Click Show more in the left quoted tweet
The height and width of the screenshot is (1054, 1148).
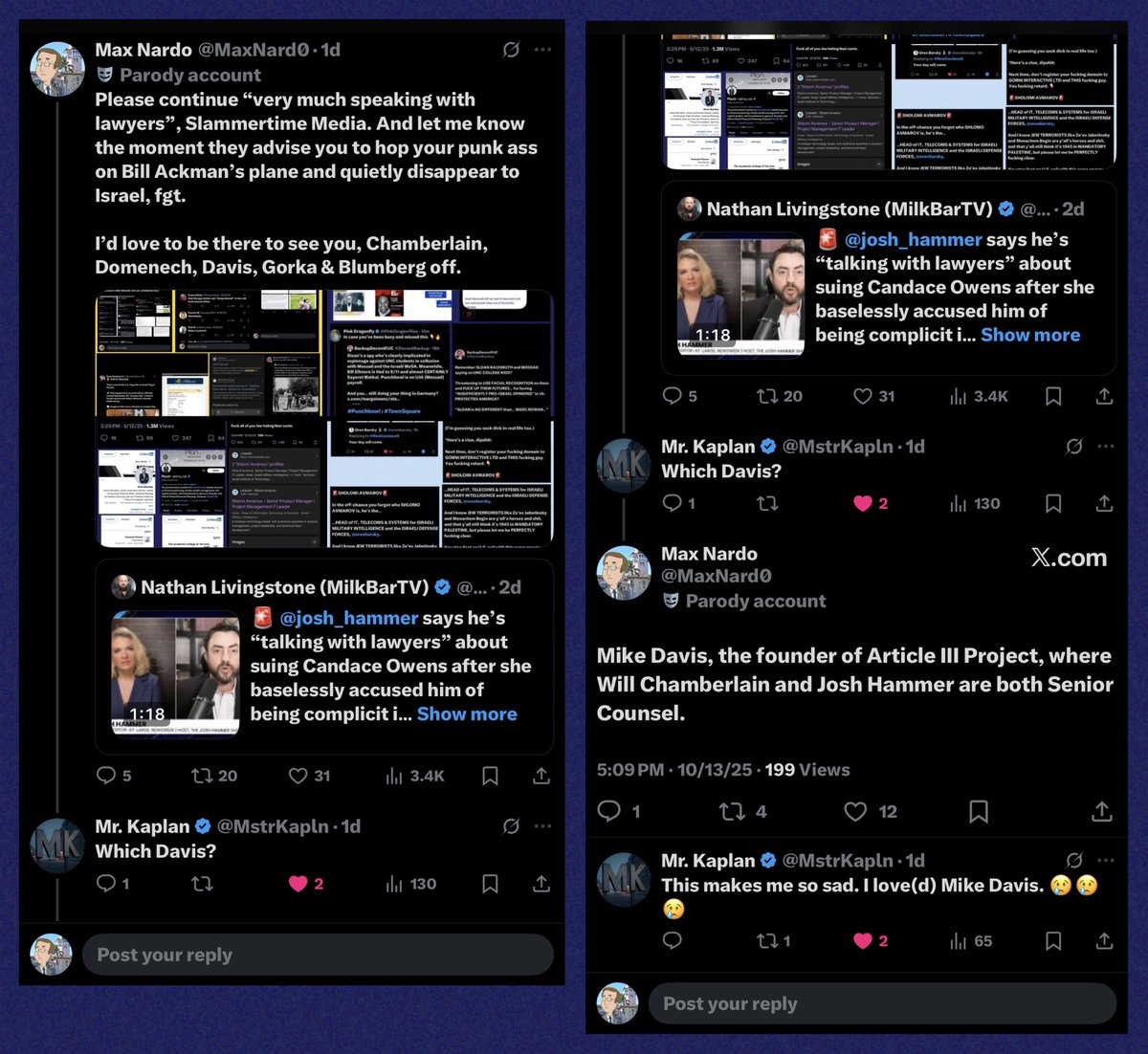click(467, 714)
